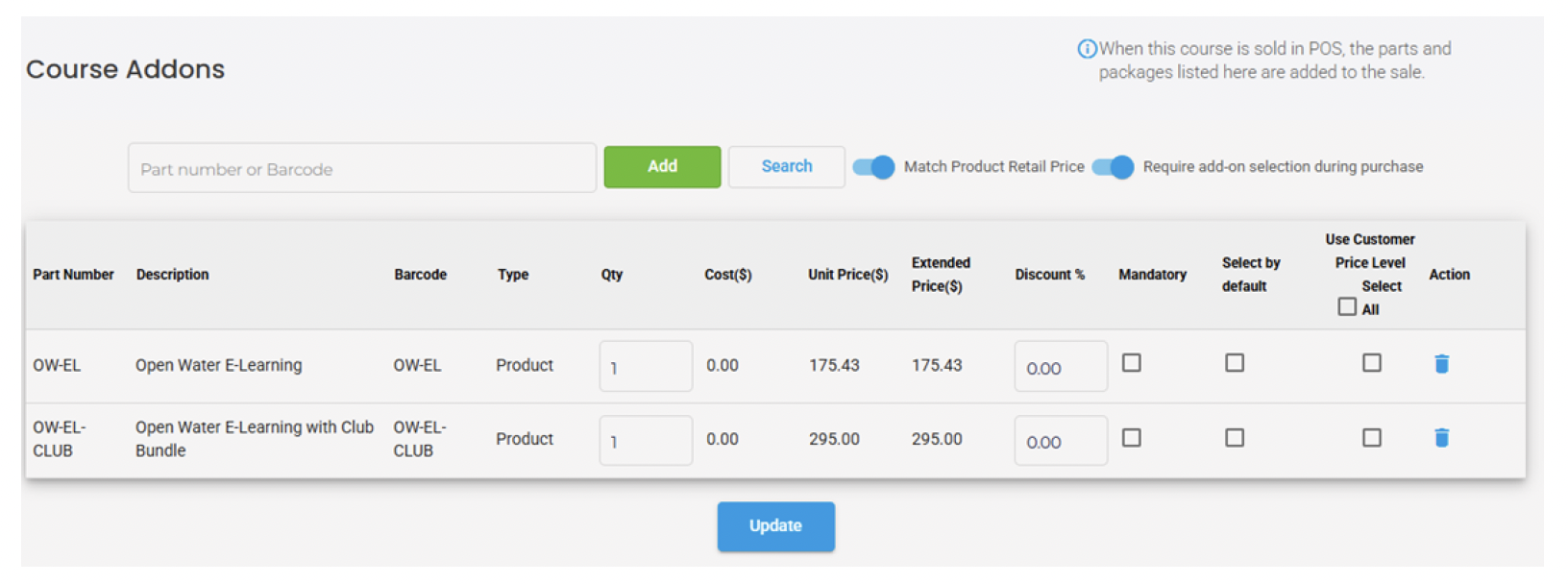Screen dimensions: 1568x584
Task: Enable Select by default for OW-EL-CLUB
Action: coord(1235,438)
